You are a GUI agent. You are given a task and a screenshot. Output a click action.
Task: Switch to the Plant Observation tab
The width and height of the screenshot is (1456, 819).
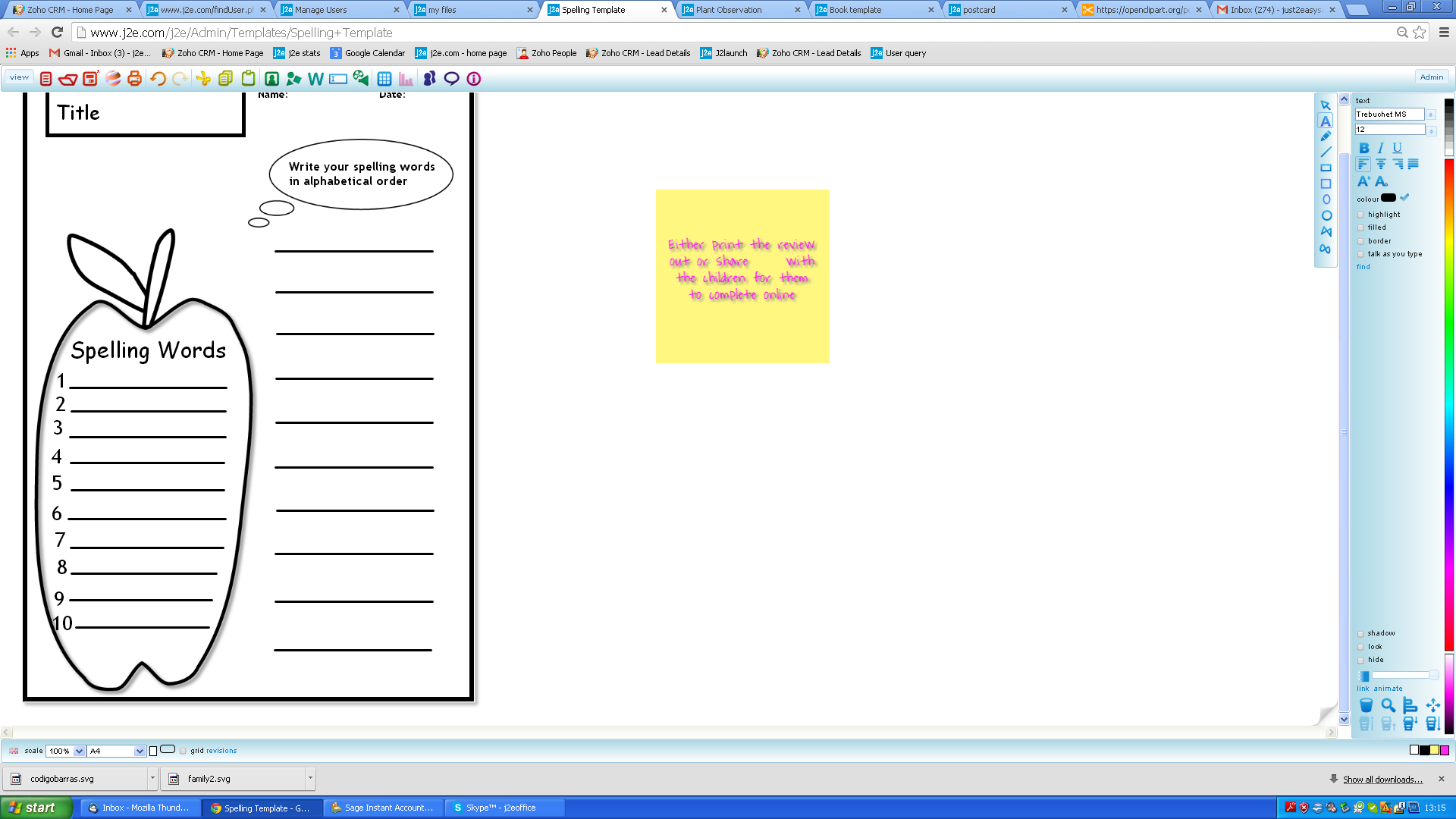click(x=729, y=10)
